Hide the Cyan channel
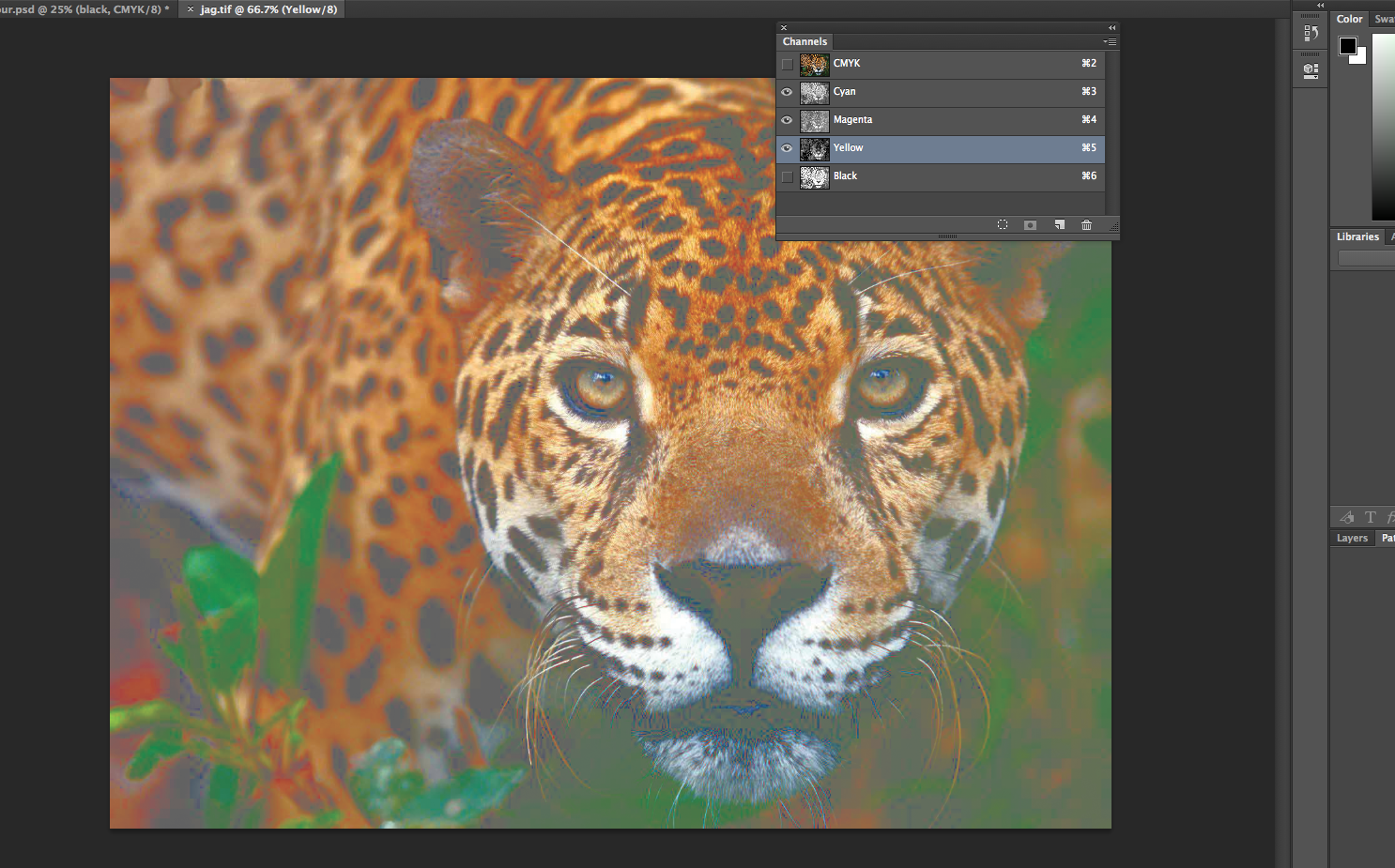Screen dimensions: 1395x868 [x=787, y=92]
